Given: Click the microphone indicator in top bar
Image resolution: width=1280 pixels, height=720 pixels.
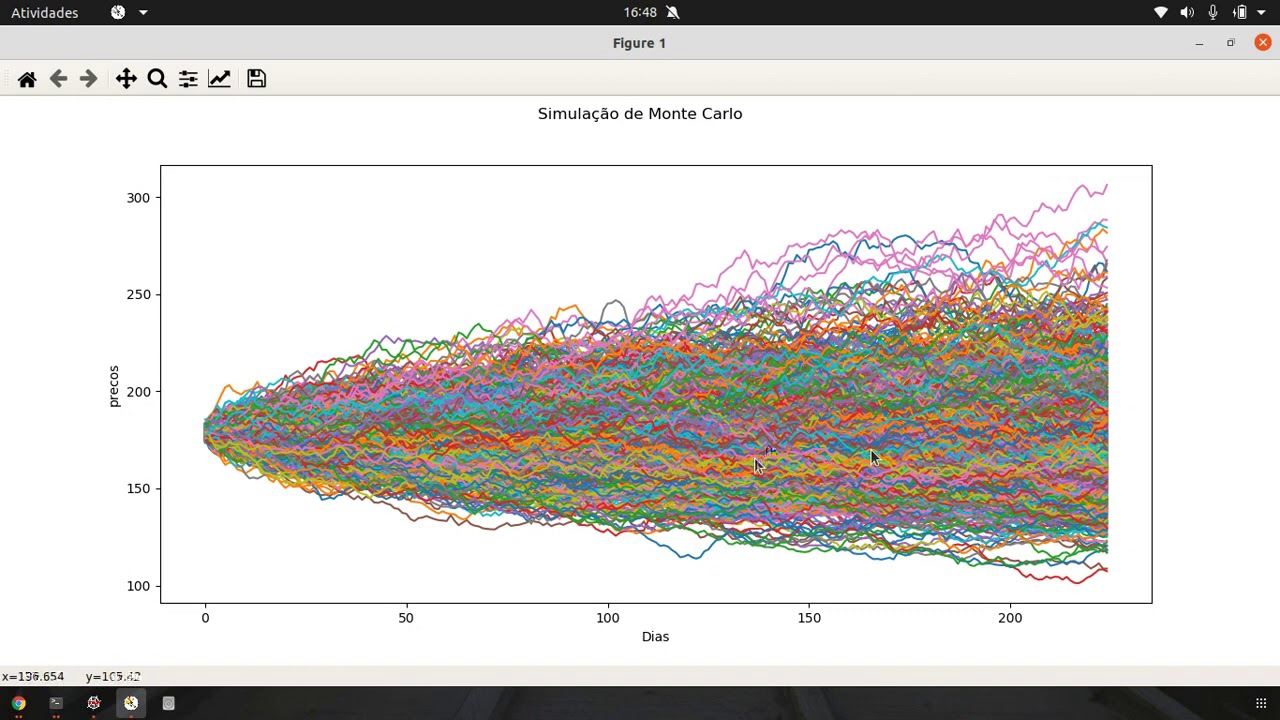Looking at the screenshot, I should (1213, 12).
